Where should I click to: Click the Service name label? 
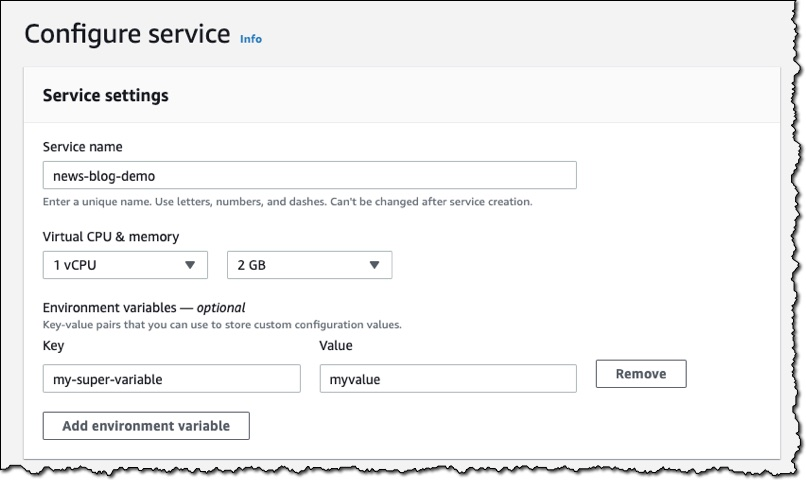coord(83,147)
